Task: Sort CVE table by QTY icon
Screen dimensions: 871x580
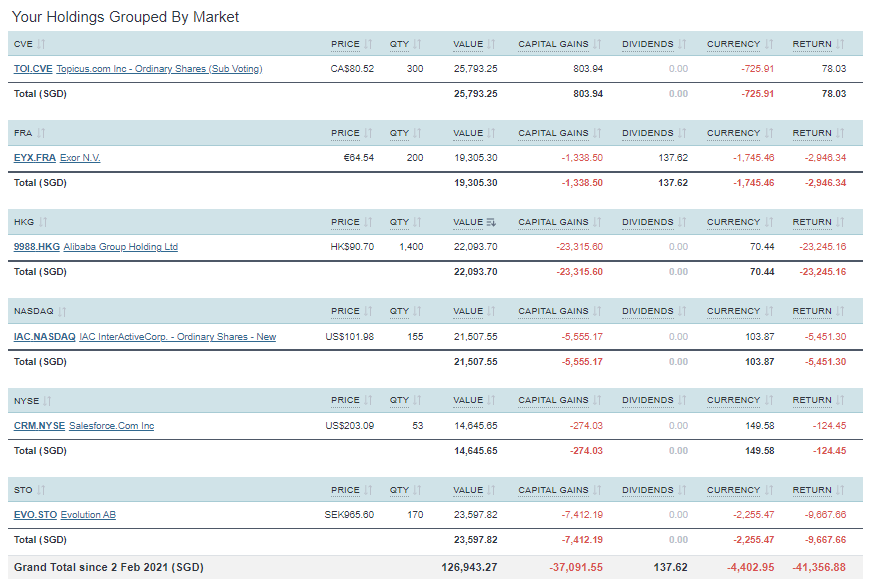Action: pyautogui.click(x=417, y=44)
